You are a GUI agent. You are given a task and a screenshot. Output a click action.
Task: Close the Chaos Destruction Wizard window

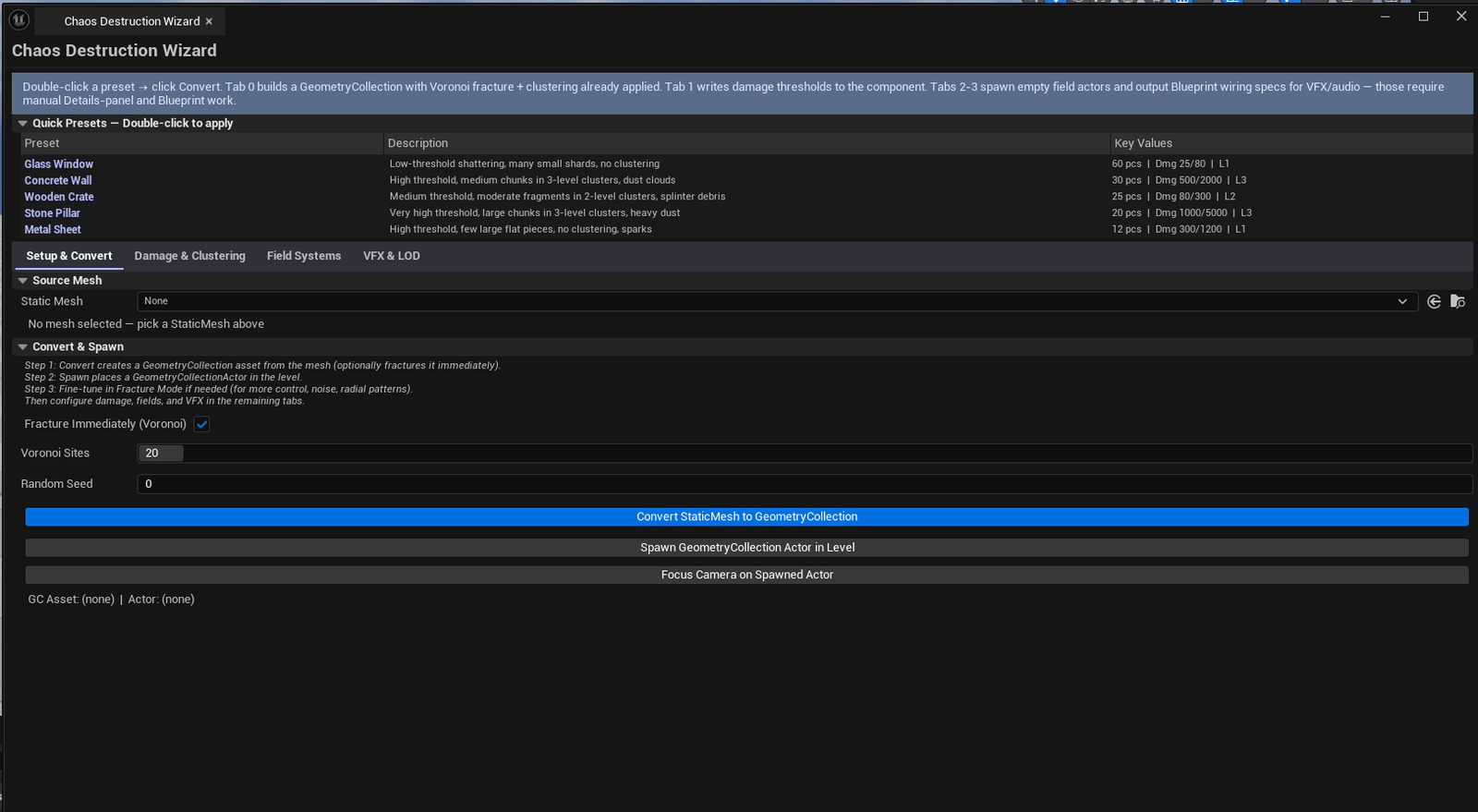pyautogui.click(x=1461, y=17)
